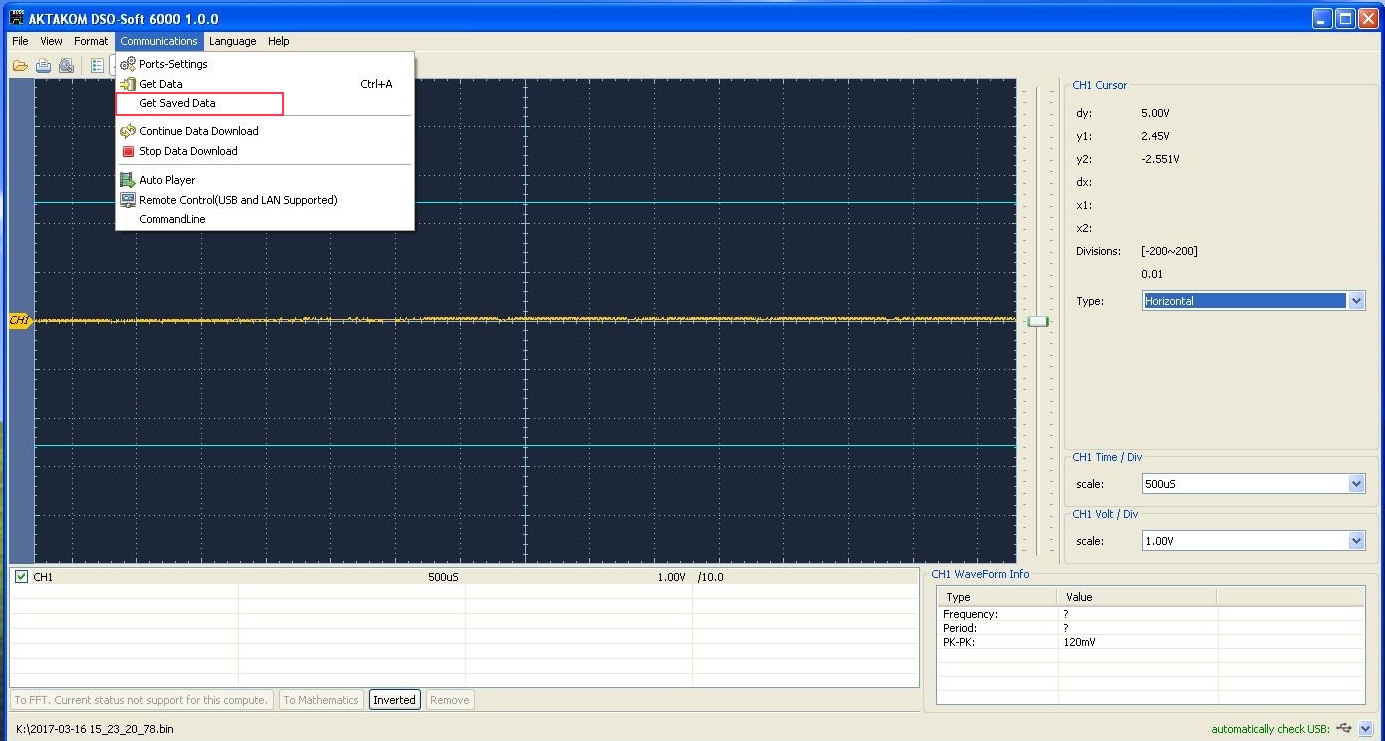Click Stop Data Download
The height and width of the screenshot is (741, 1385).
(188, 151)
